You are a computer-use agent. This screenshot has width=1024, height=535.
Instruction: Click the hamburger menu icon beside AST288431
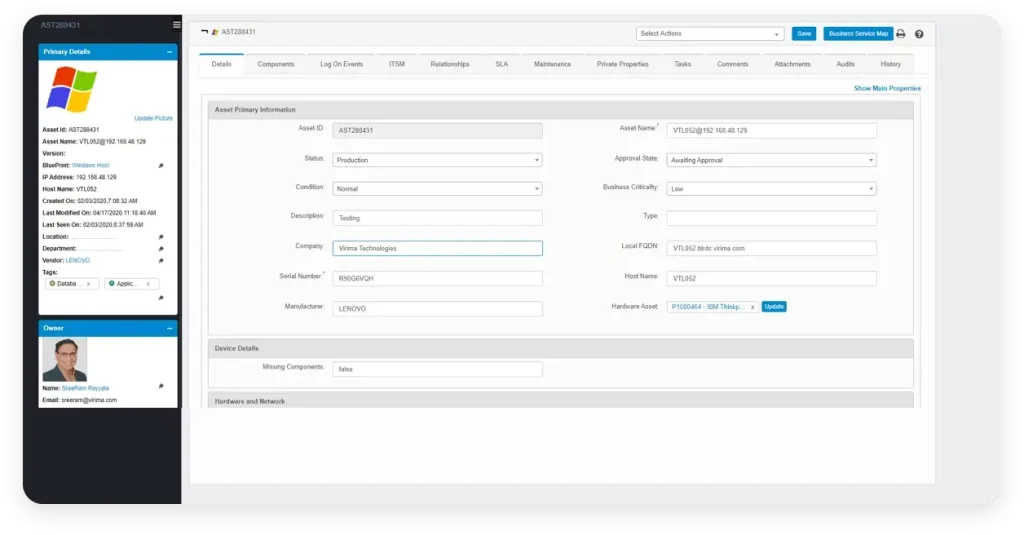pos(177,24)
